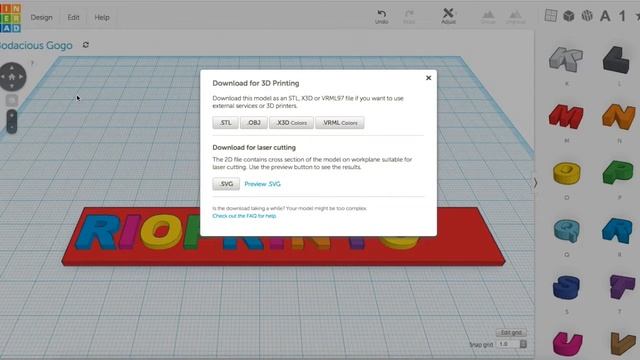Select the 3D cube shapes icon
The height and width of the screenshot is (360, 640).
coord(569,16)
